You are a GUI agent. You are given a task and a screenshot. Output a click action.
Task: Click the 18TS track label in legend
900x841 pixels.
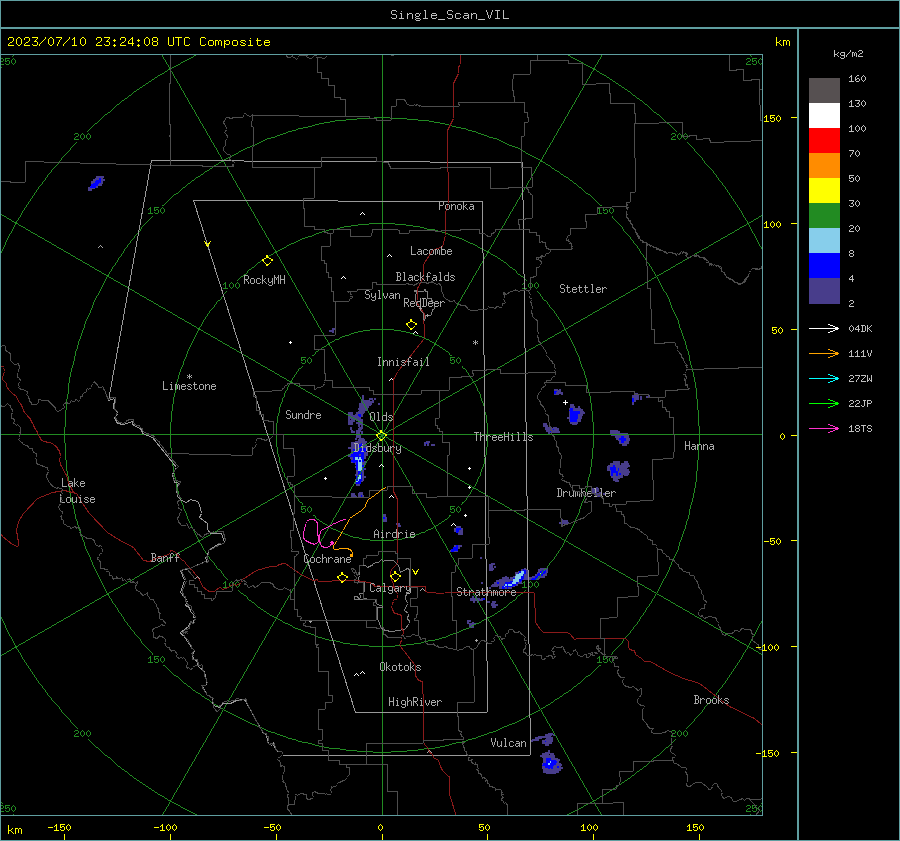(x=860, y=429)
